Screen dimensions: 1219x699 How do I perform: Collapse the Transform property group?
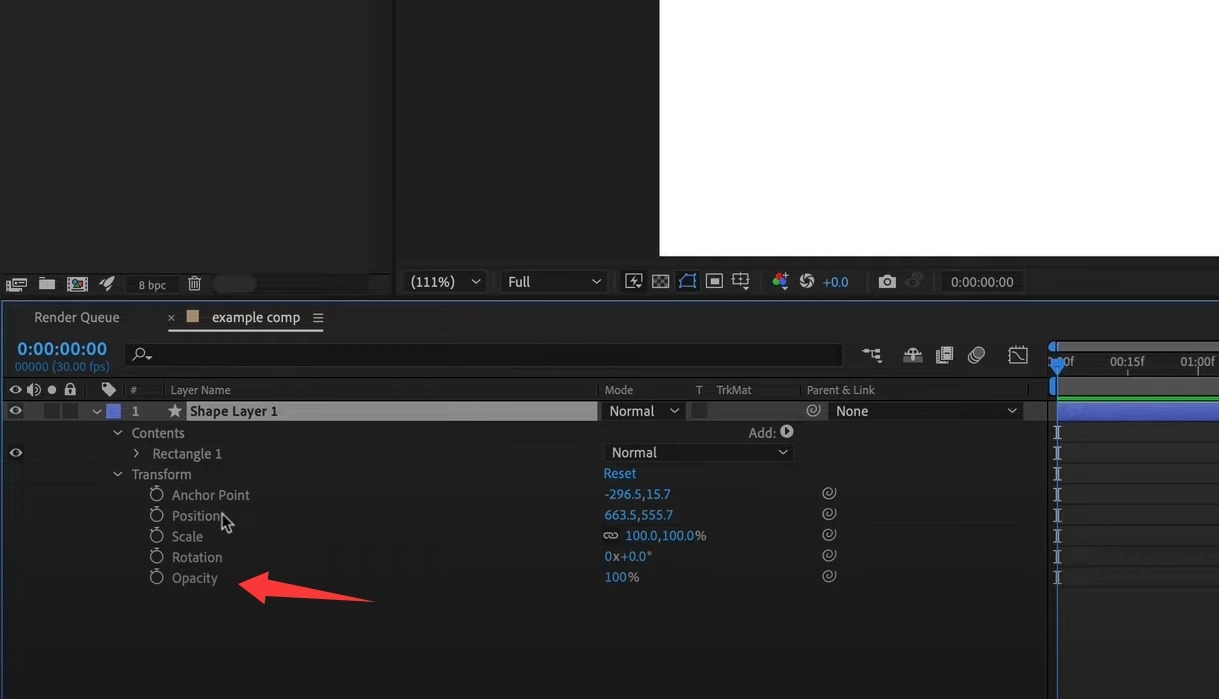click(118, 475)
